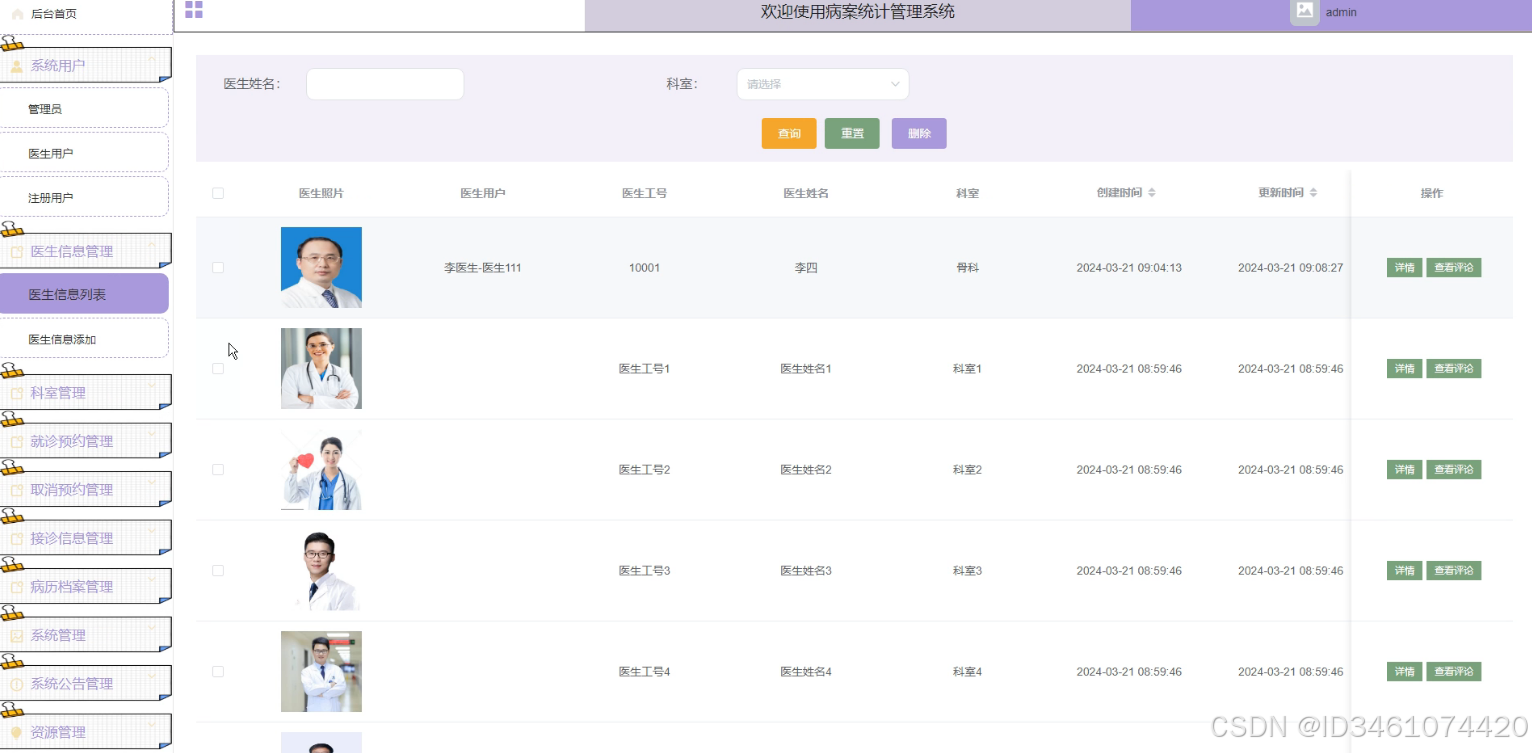The height and width of the screenshot is (753, 1532).
Task: Click the grid menu icon in header
Action: click(194, 10)
